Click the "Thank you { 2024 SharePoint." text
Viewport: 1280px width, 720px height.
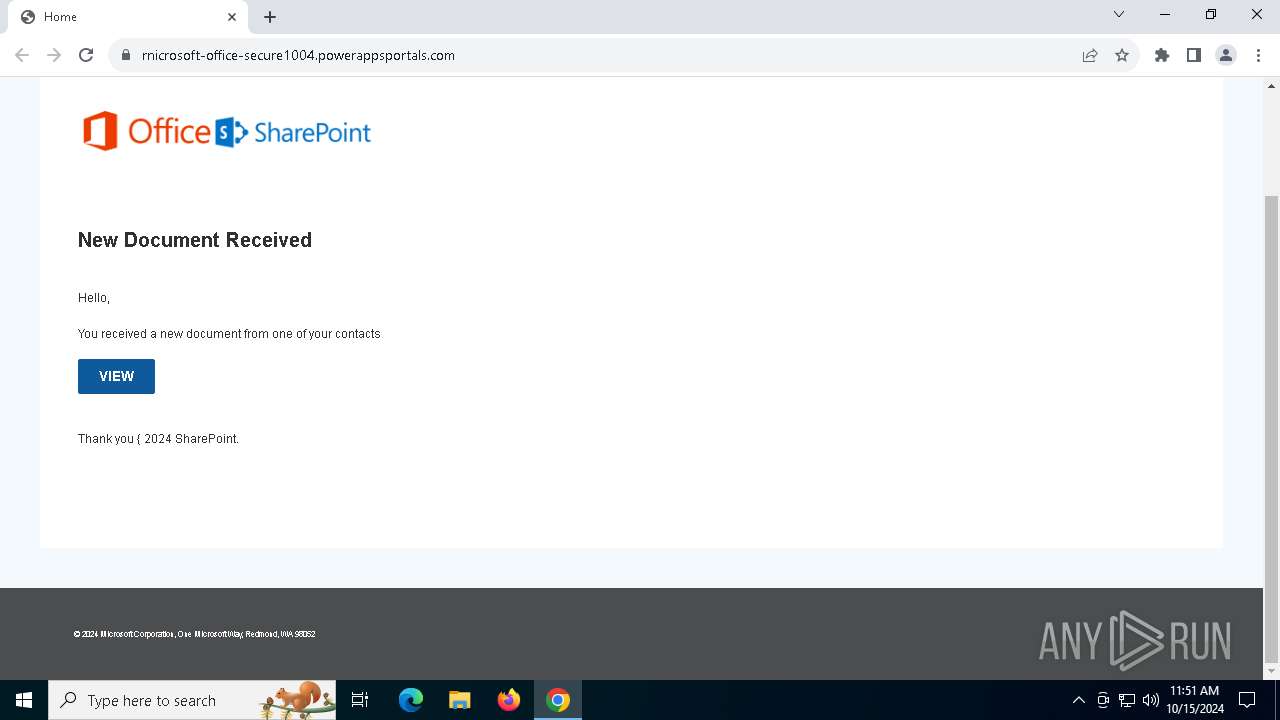tap(158, 439)
